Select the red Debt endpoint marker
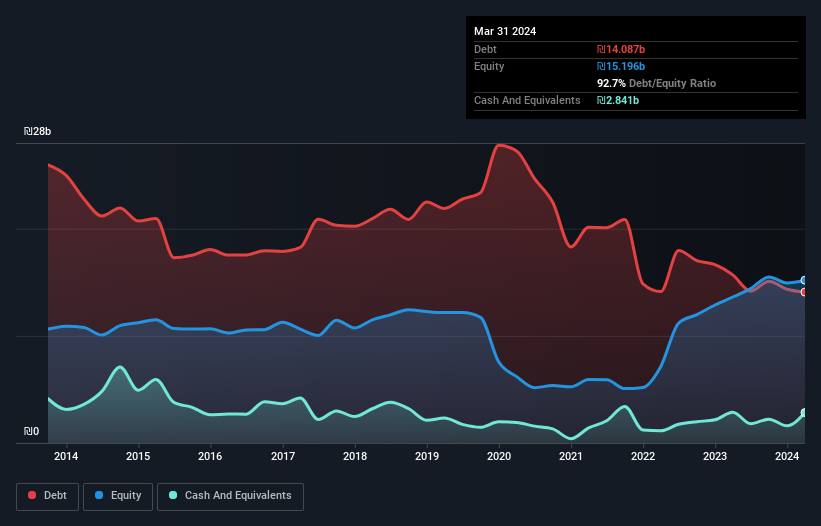Viewport: 821px width, 526px height. 804,292
